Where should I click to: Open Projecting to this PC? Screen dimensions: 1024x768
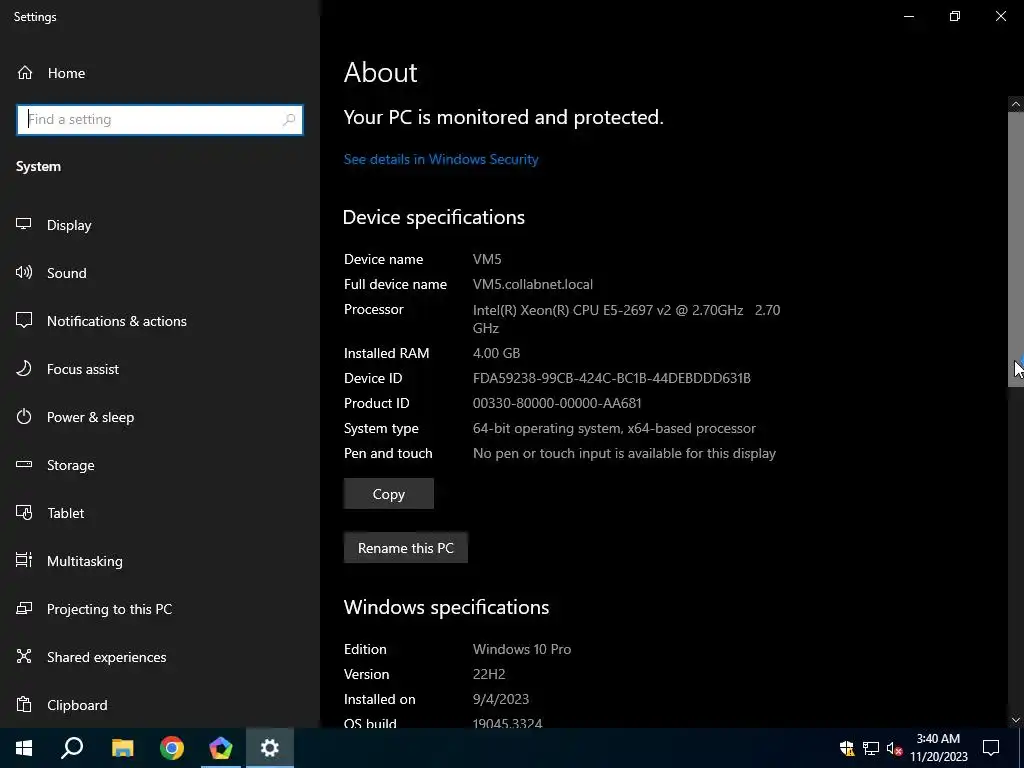click(160, 609)
